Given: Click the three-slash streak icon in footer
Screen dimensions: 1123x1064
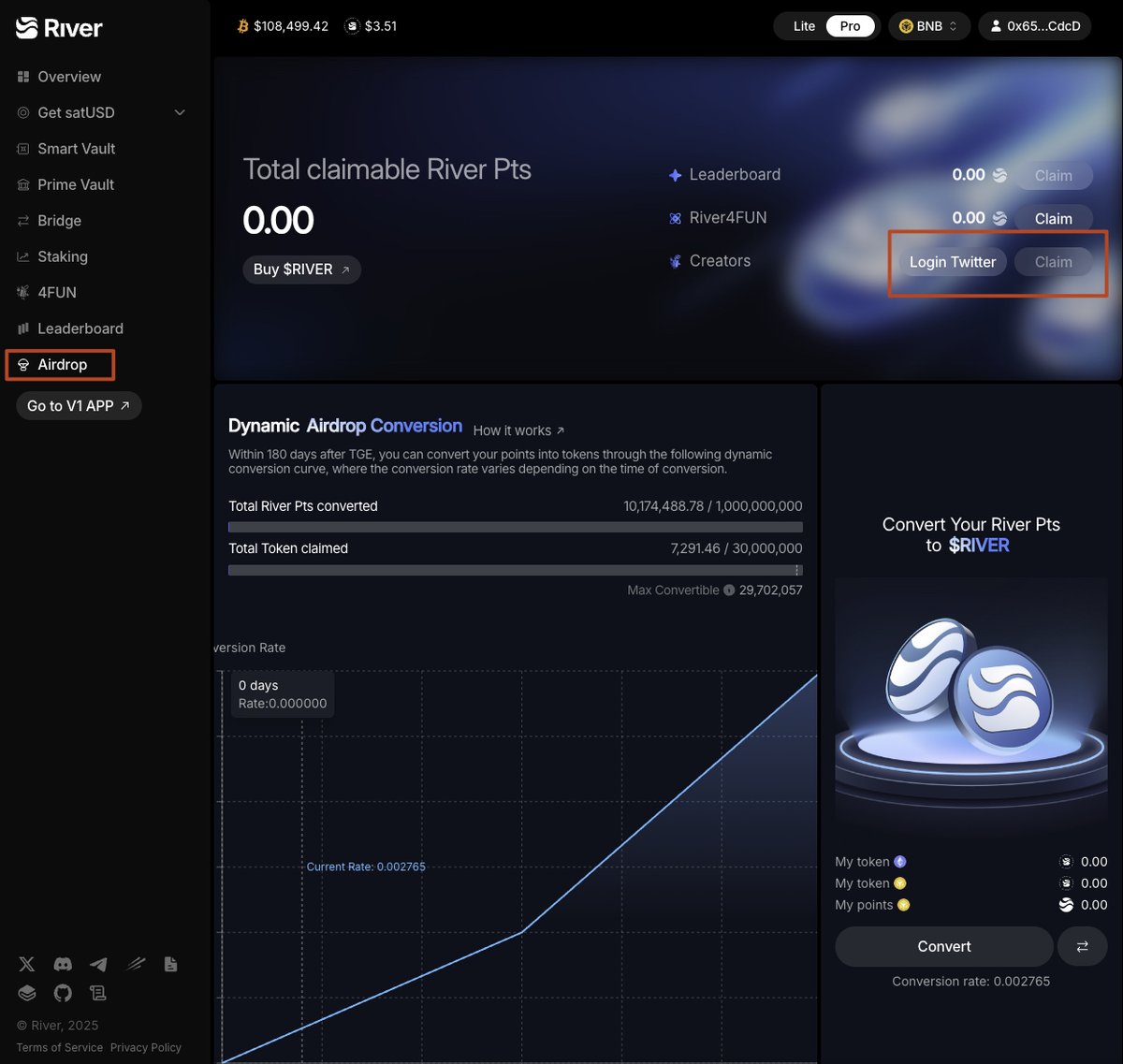Looking at the screenshot, I should pyautogui.click(x=136, y=964).
